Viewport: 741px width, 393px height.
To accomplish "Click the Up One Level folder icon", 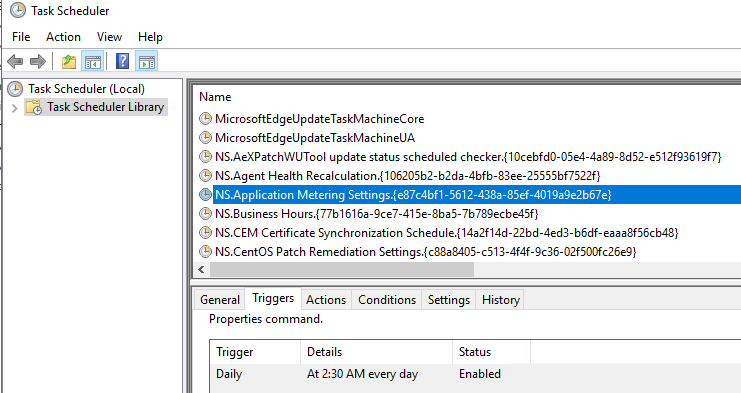I will point(69,61).
